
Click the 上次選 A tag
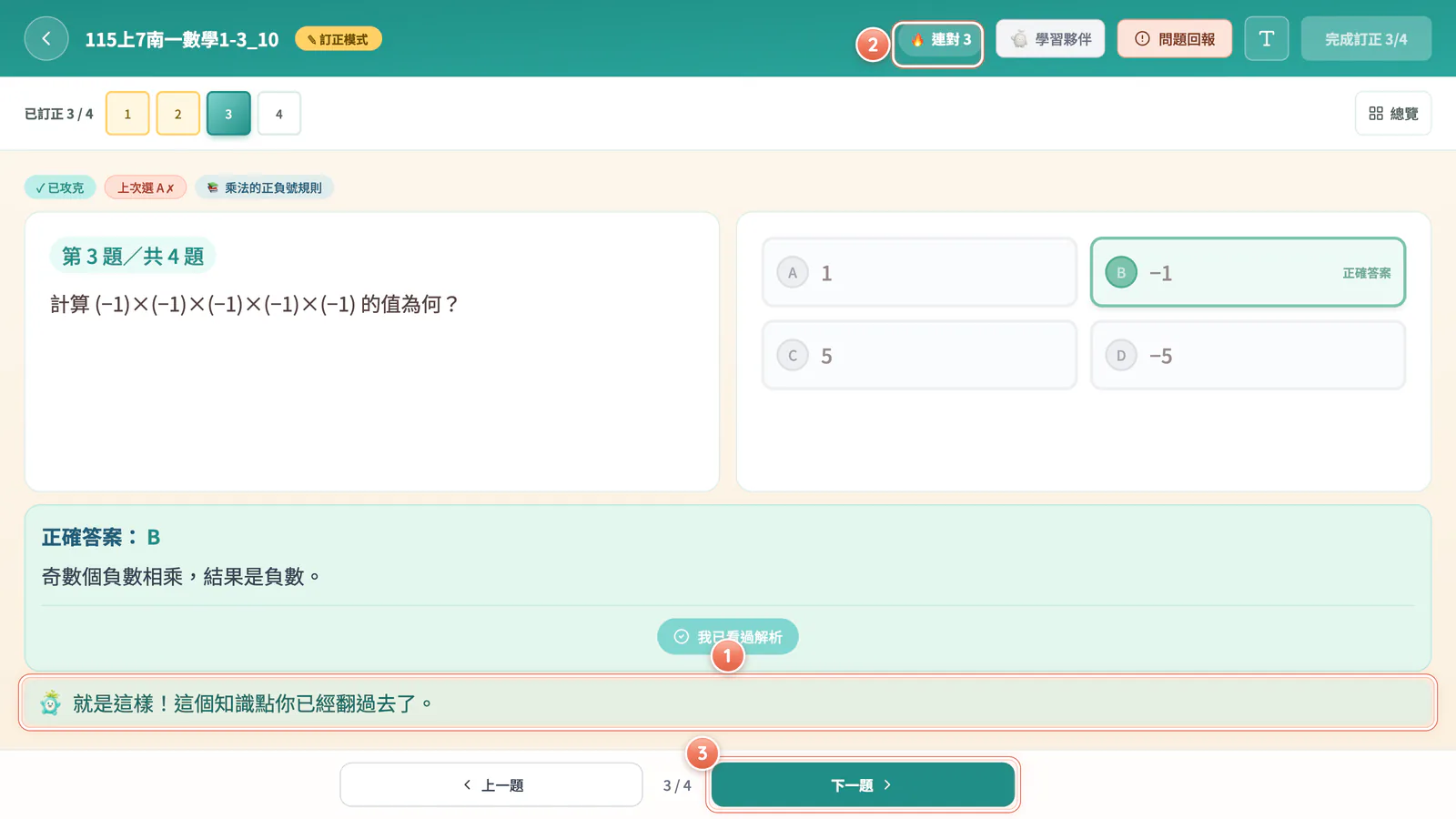coord(146,187)
